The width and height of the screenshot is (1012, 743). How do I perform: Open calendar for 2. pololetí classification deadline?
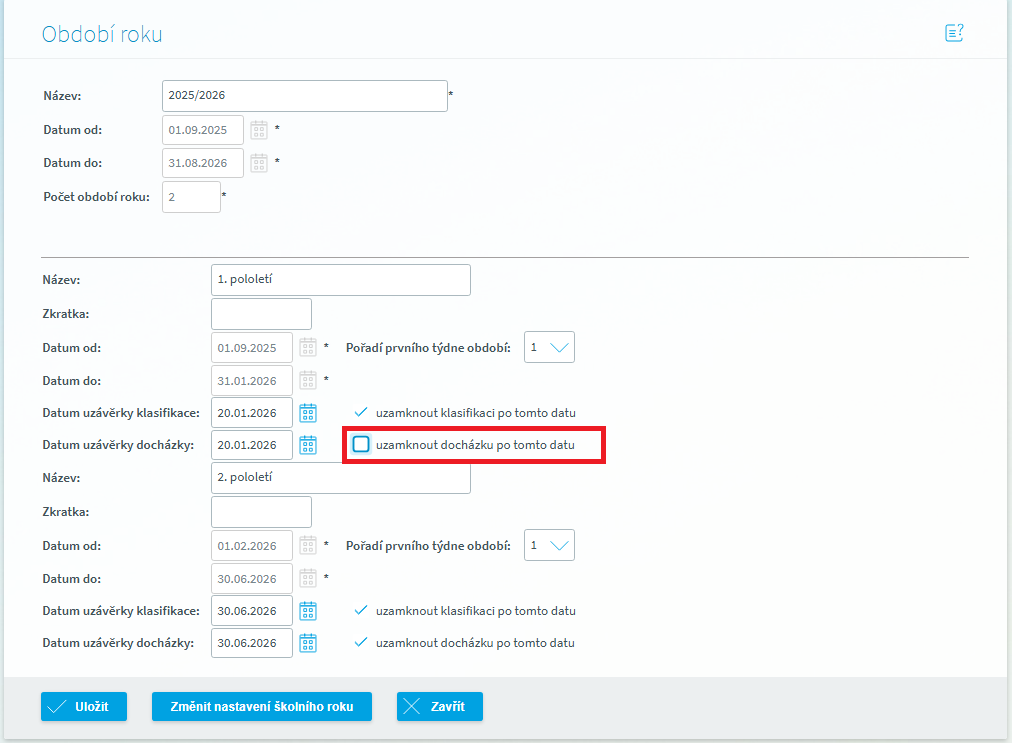point(308,611)
